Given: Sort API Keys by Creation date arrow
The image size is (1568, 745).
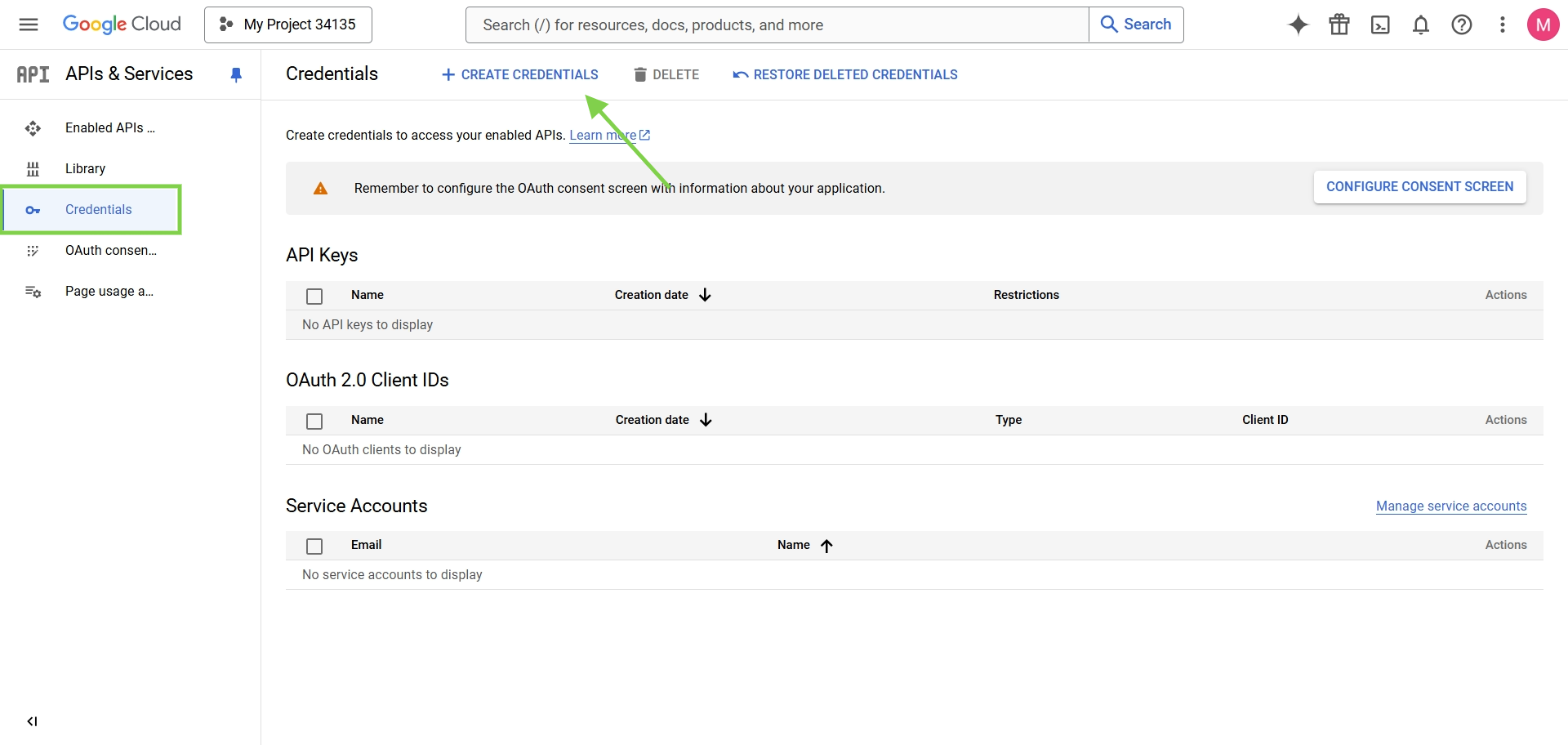Looking at the screenshot, I should pos(706,295).
